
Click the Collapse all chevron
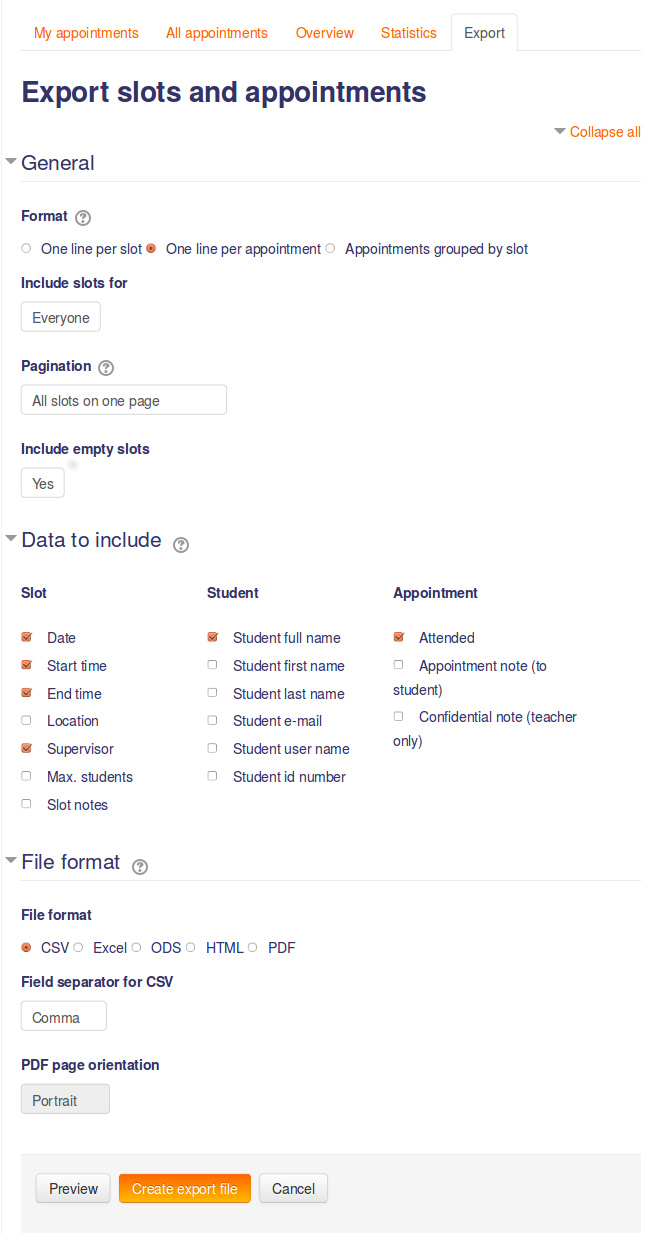pyautogui.click(x=560, y=131)
